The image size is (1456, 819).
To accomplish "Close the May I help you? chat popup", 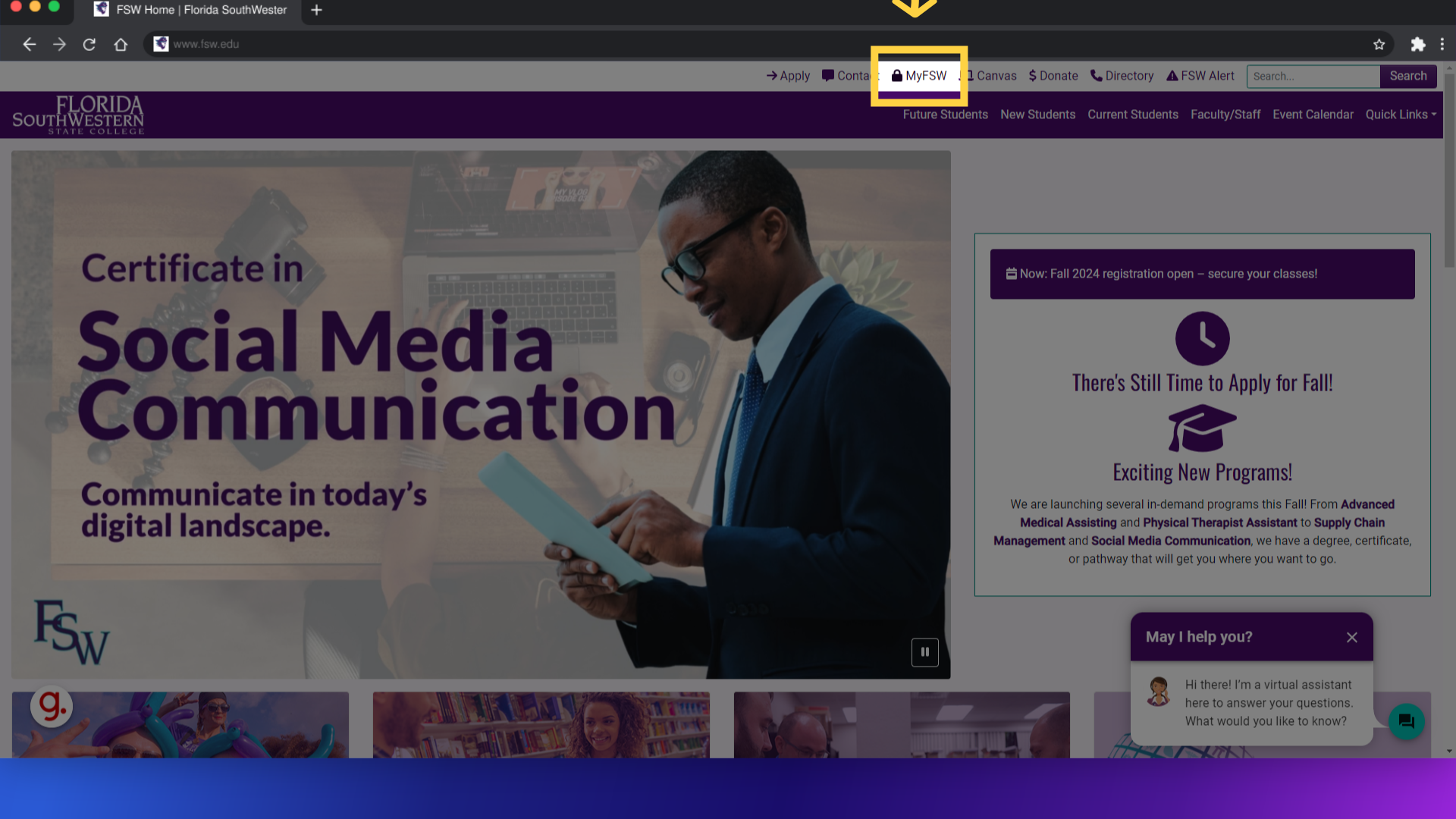I will coord(1351,638).
